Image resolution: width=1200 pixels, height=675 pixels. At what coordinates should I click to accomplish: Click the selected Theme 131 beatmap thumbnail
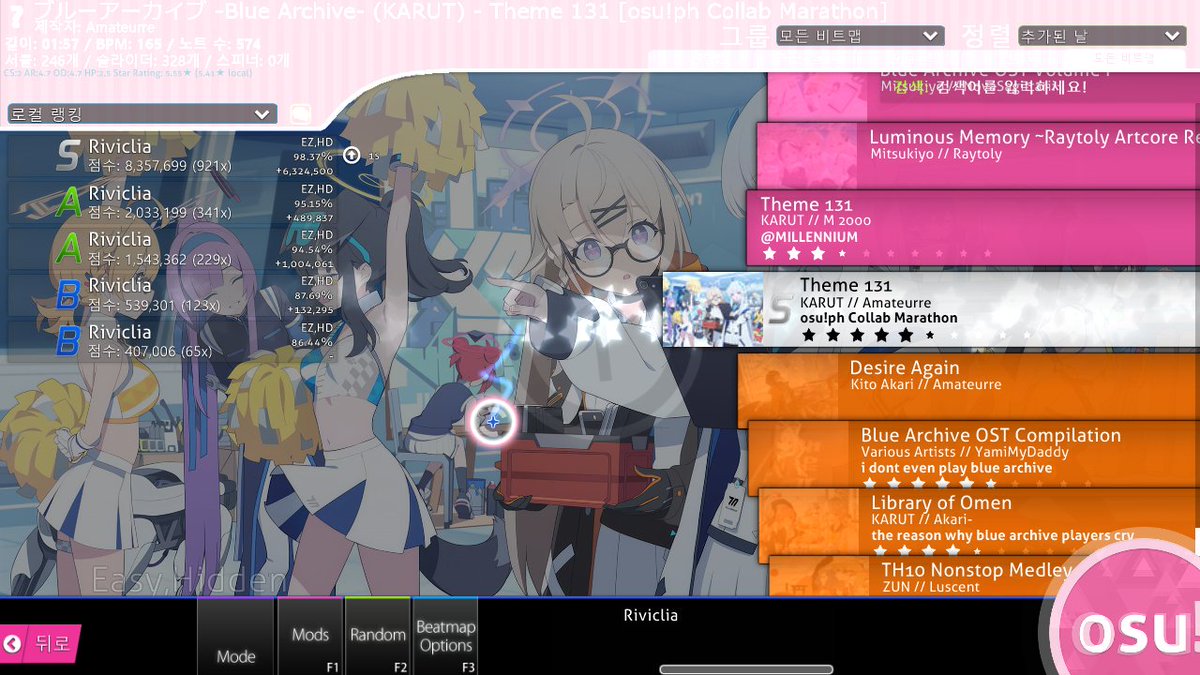click(712, 309)
